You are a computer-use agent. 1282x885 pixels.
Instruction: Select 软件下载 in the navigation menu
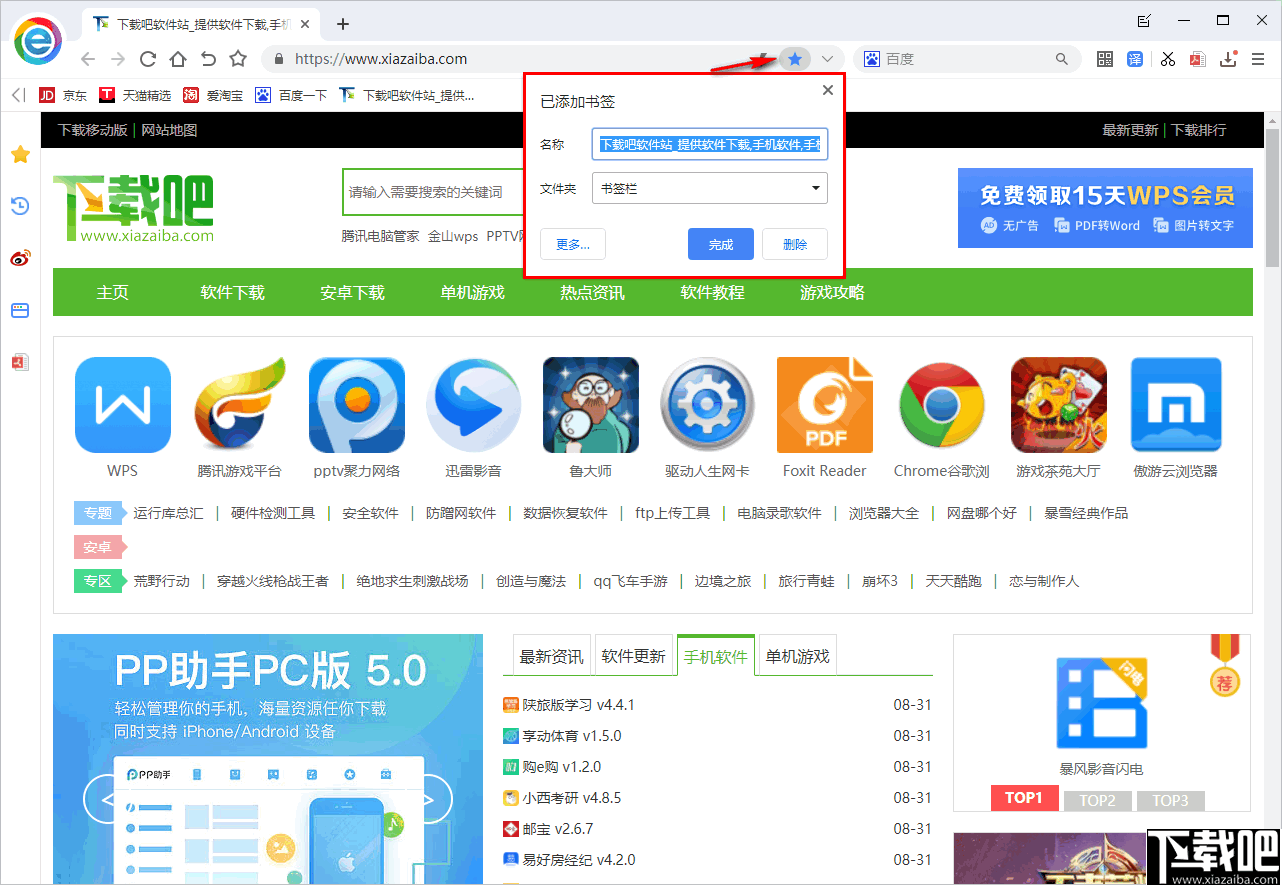tap(231, 292)
